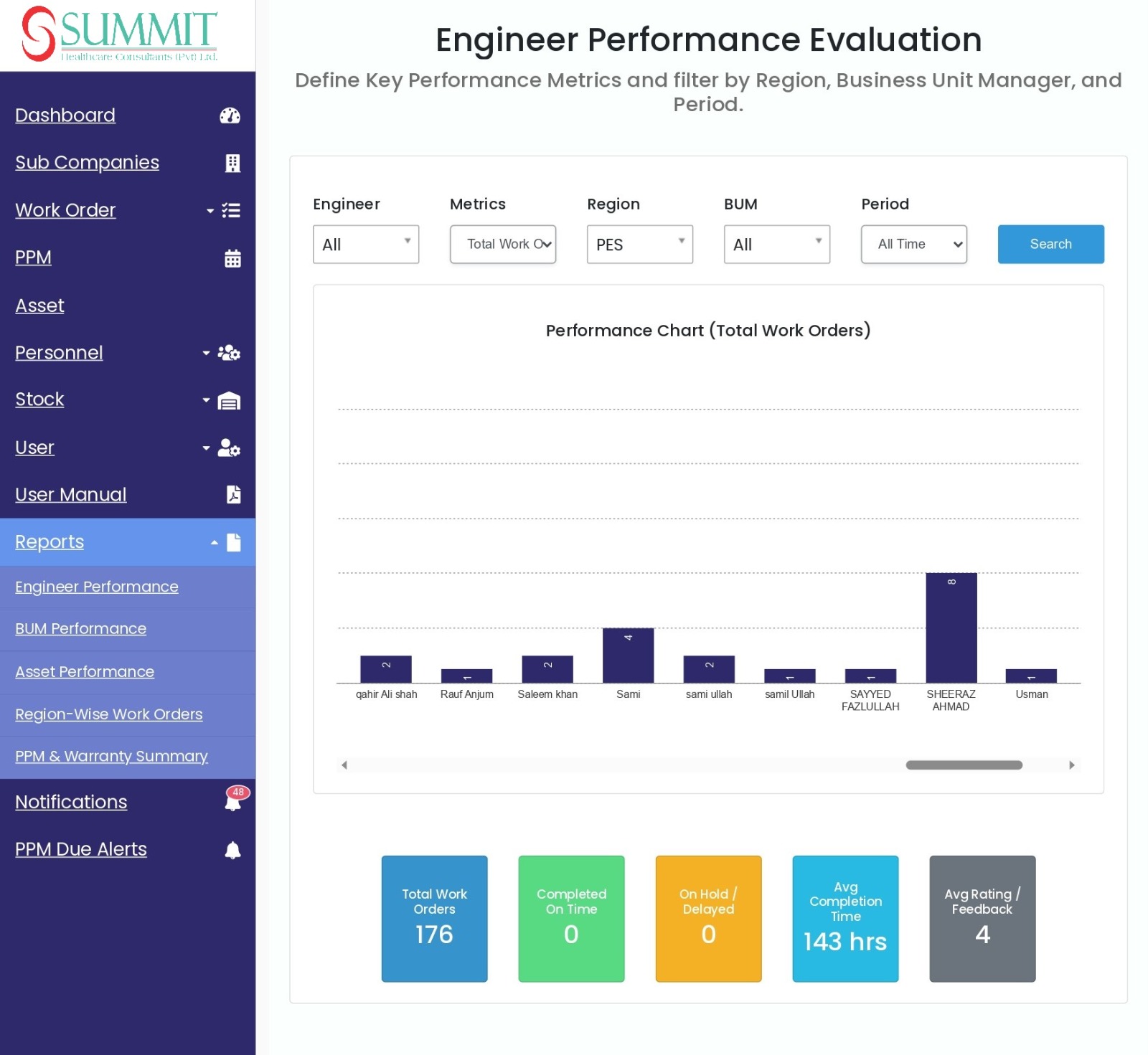
Task: Click the Personnel users-gear icon
Action: 229,353
